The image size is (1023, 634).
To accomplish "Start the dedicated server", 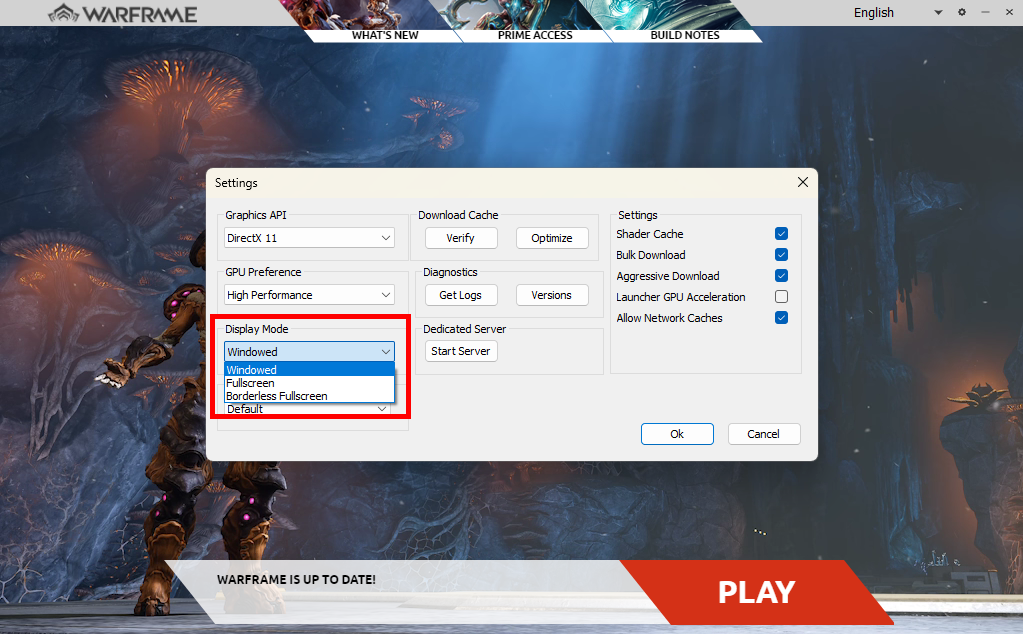I will (461, 351).
